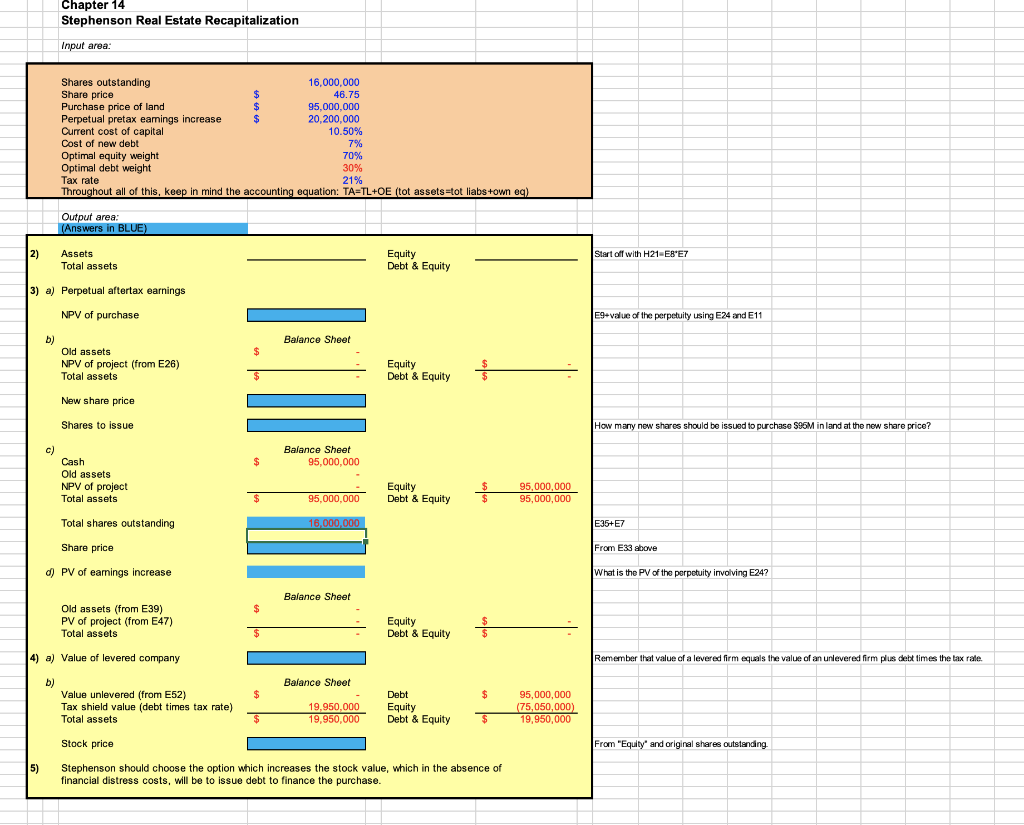The height and width of the screenshot is (825, 1024).
Task: Select the Perpetual pretax earnings increase amount
Action: [332, 119]
